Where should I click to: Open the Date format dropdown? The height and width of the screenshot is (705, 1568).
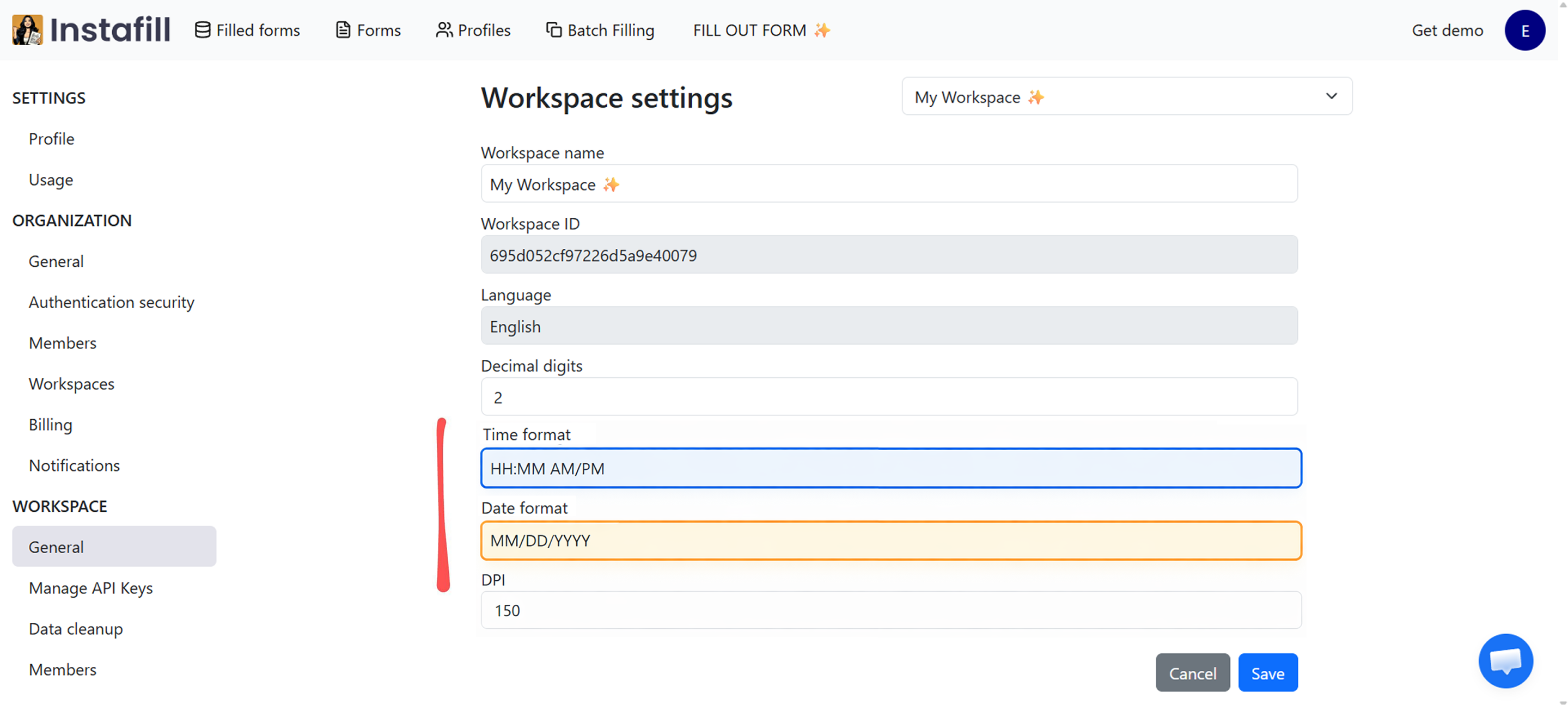coord(890,540)
